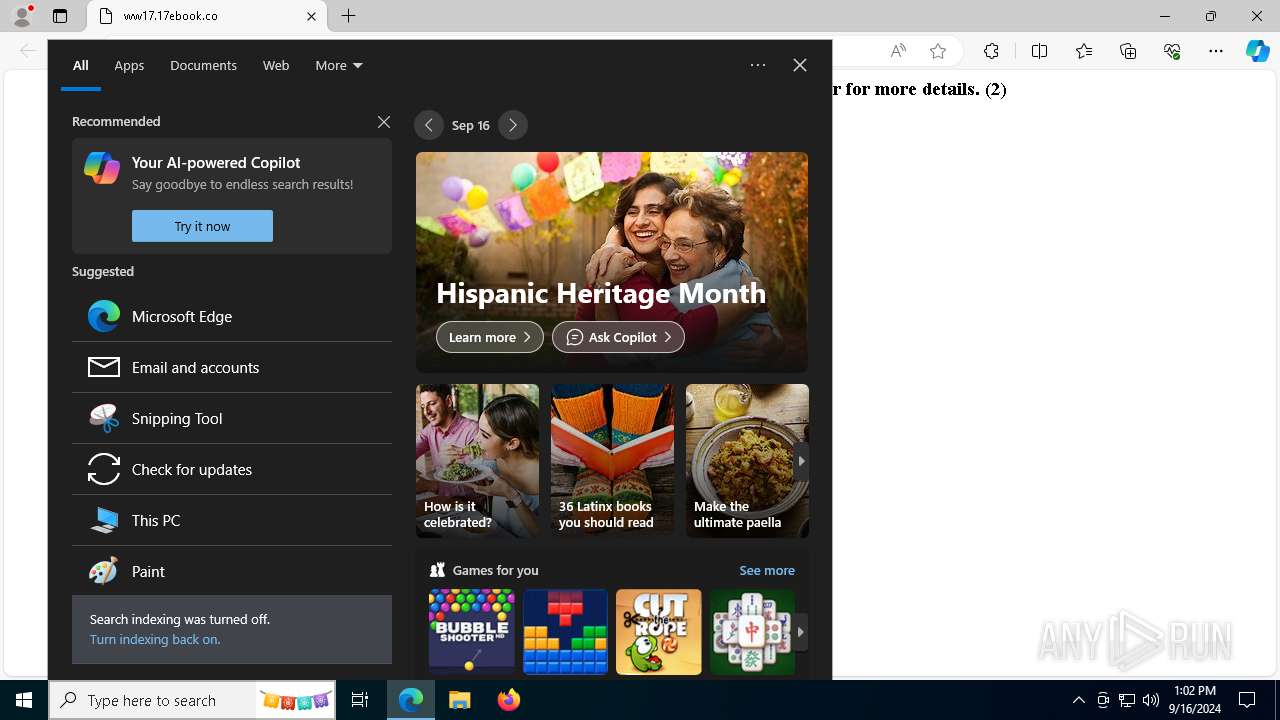Click Ask Copilot button
1280x720 pixels.
[618, 337]
